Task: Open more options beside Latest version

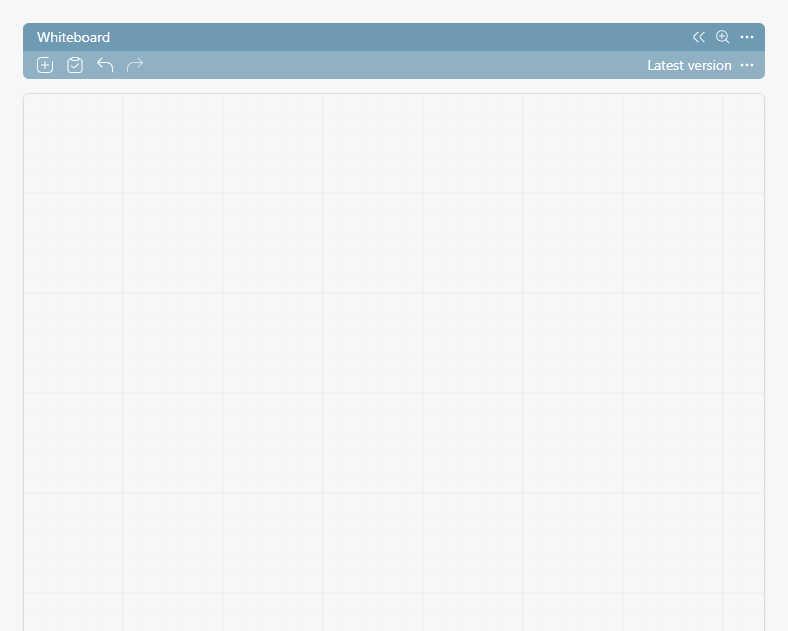Action: point(747,65)
